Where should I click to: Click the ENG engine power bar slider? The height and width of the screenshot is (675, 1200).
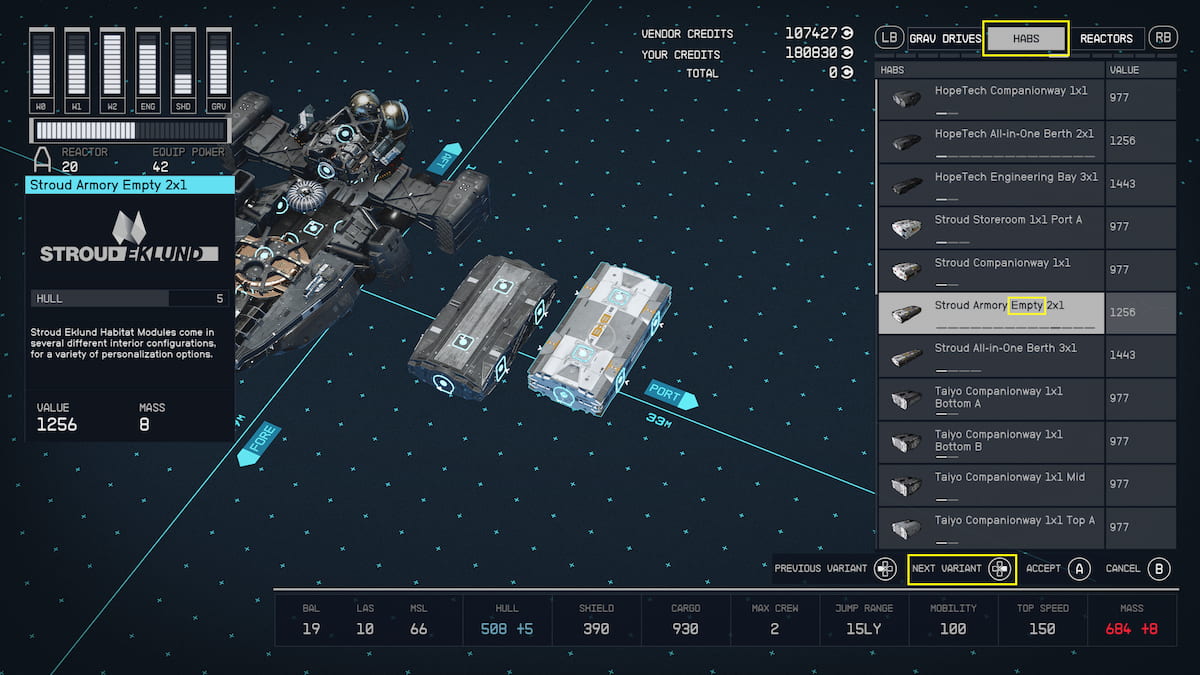(x=147, y=65)
